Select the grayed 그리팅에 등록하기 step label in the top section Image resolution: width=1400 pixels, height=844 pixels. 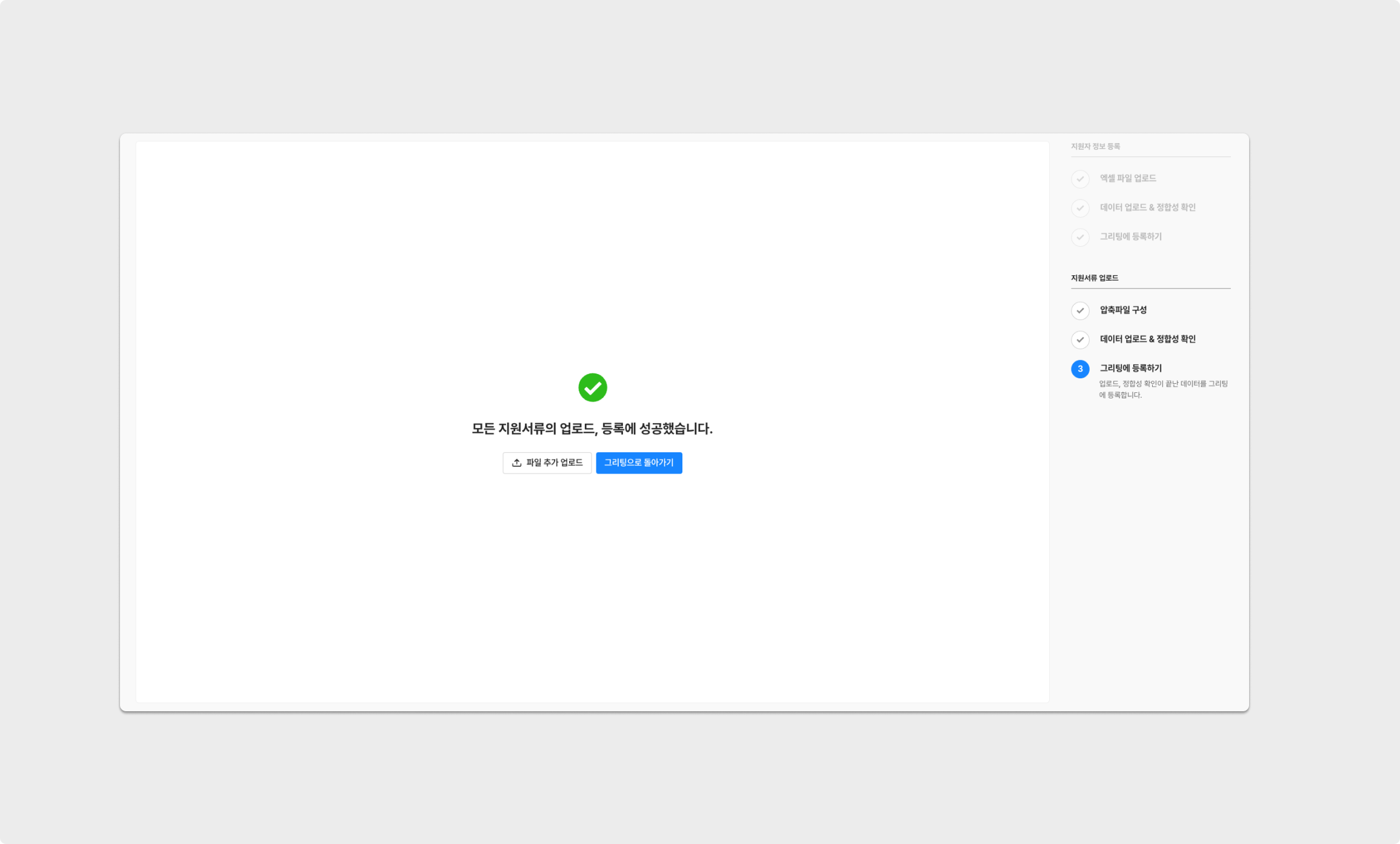tap(1130, 236)
